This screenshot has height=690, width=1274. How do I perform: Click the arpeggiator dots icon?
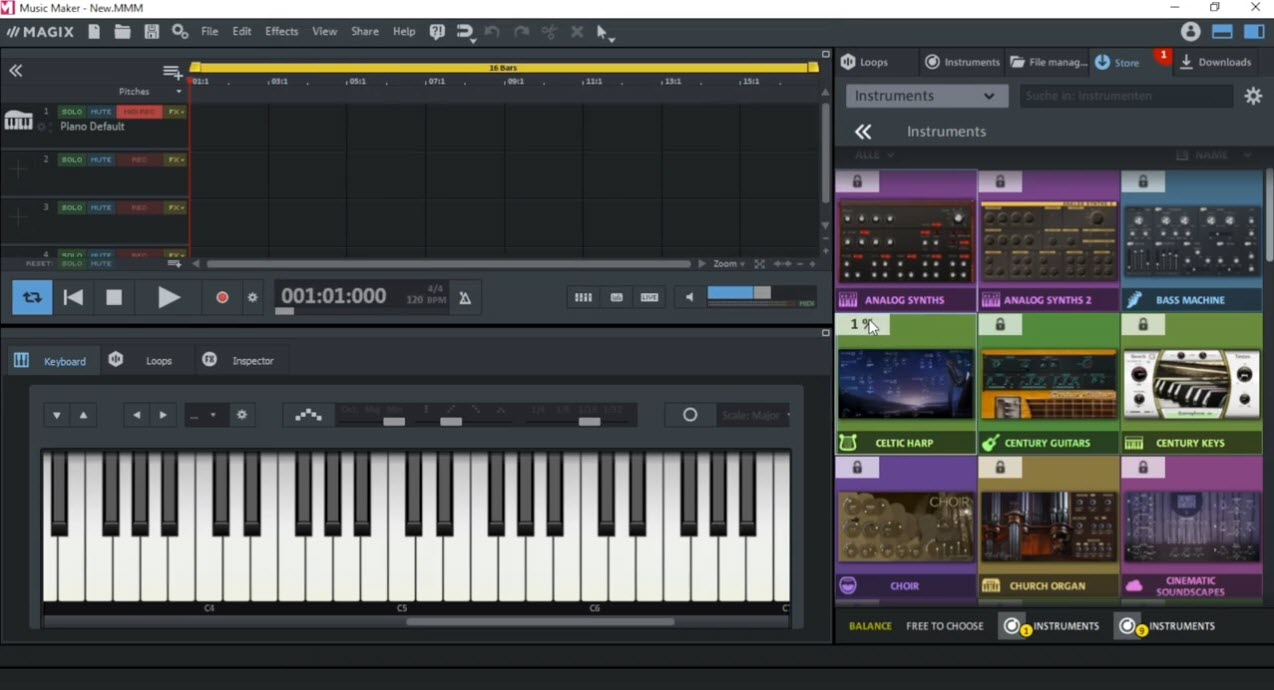coord(308,415)
